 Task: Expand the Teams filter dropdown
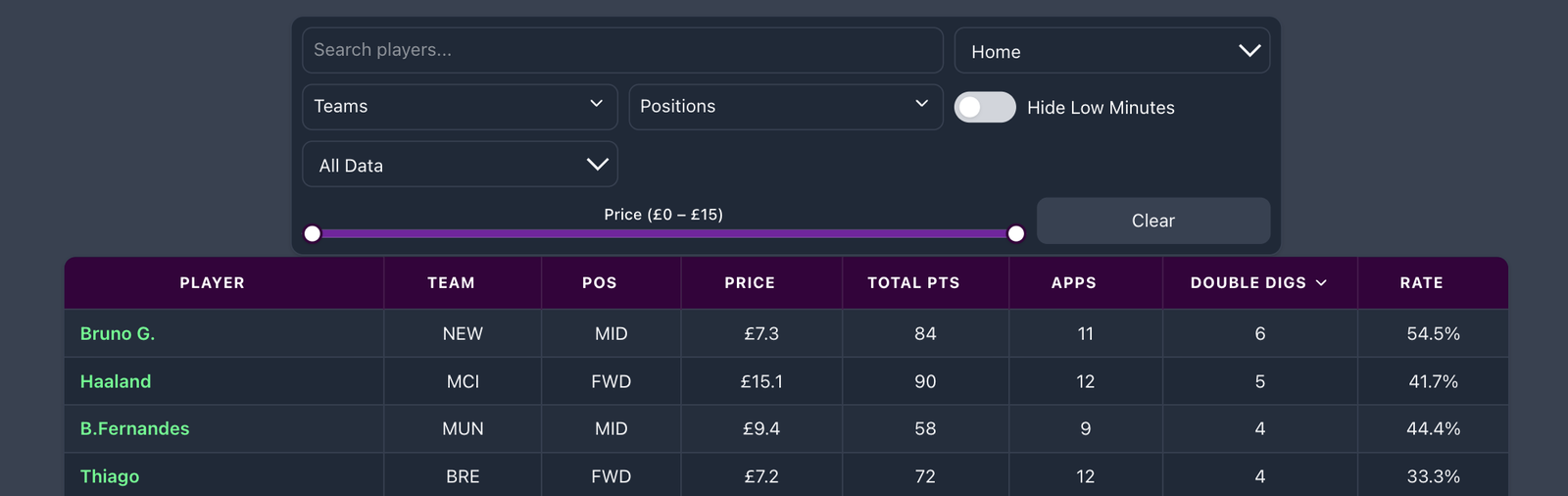pyautogui.click(x=460, y=107)
